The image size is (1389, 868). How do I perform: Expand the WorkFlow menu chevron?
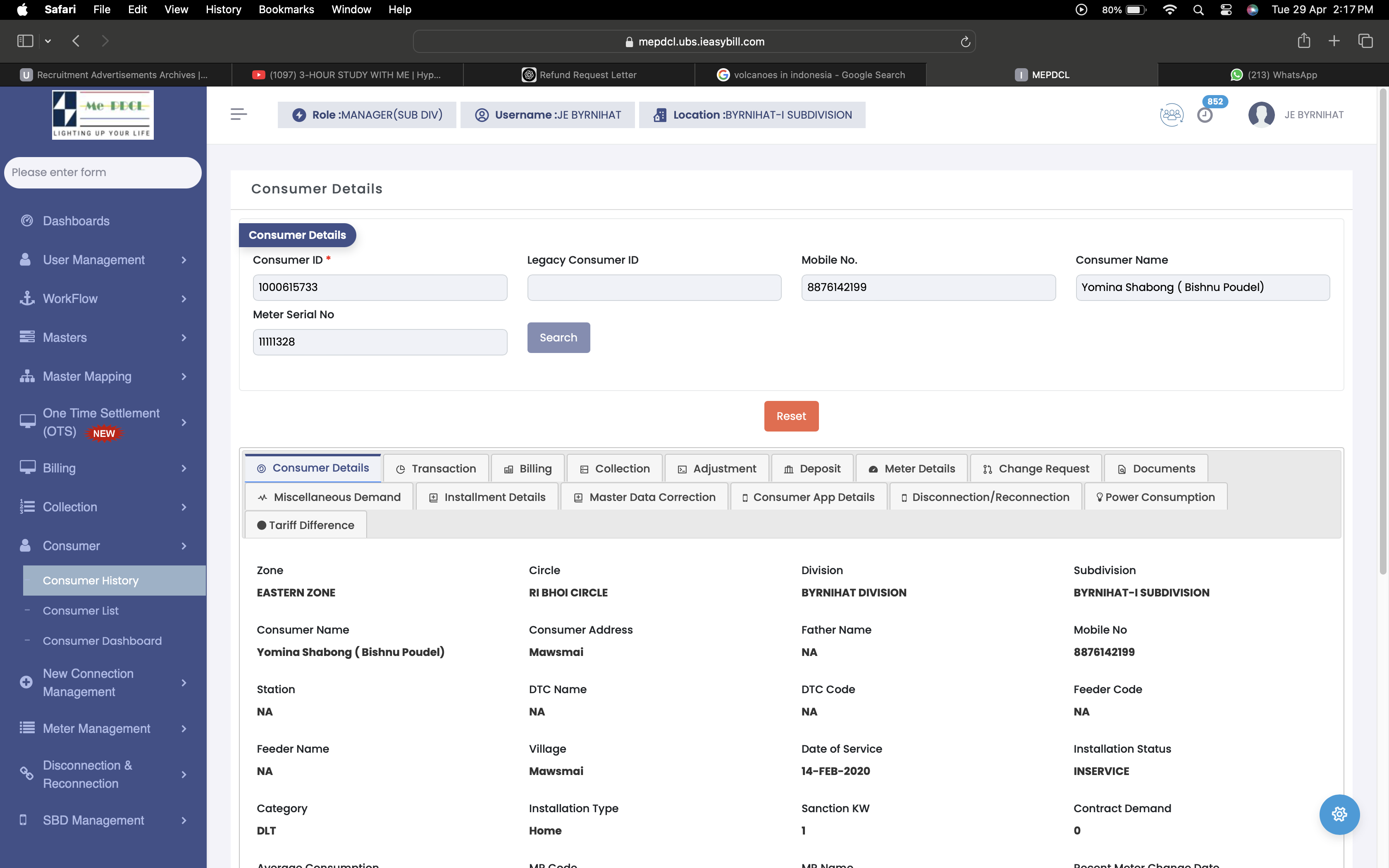pos(184,298)
